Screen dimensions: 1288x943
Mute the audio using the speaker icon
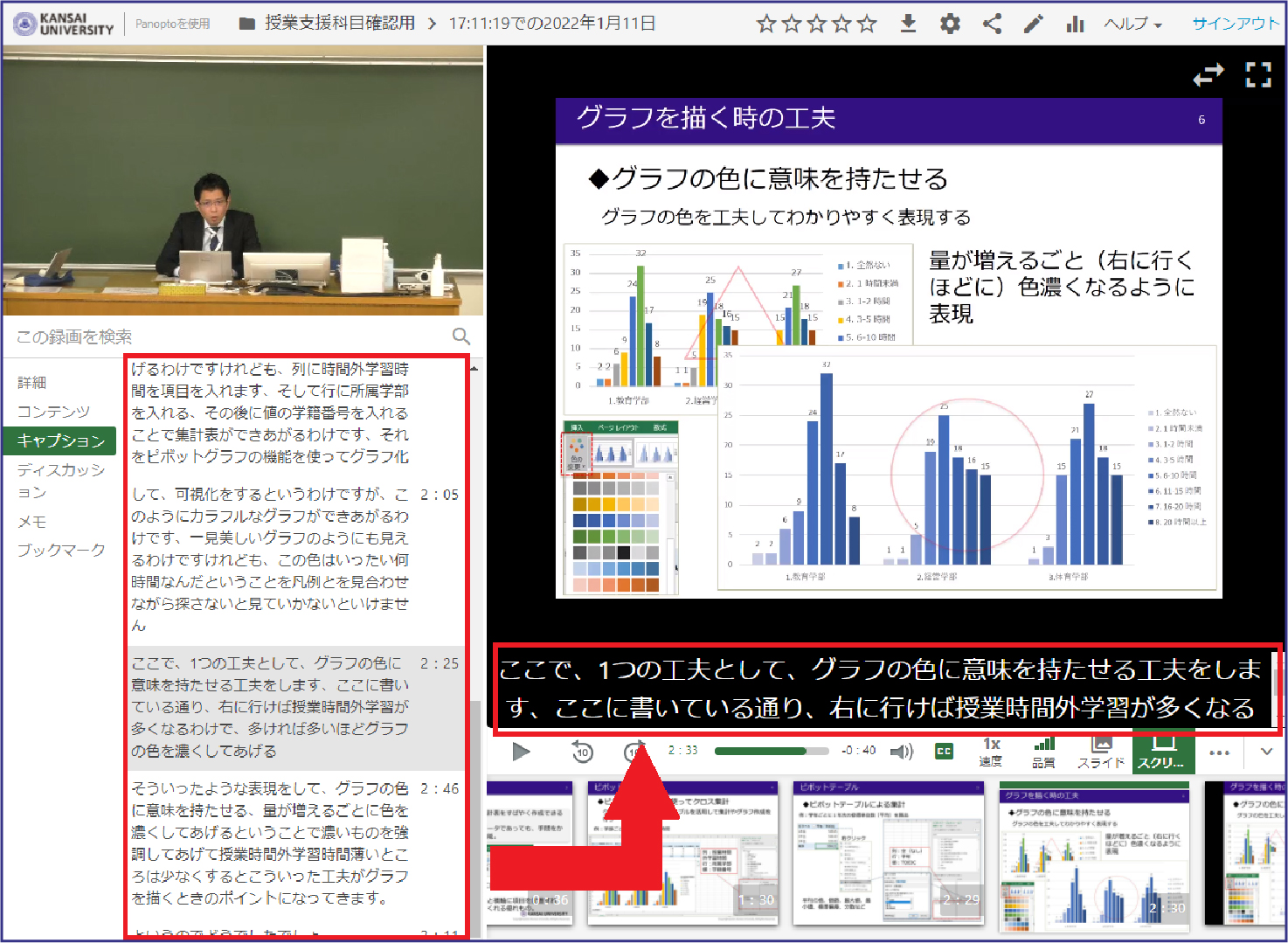click(901, 751)
